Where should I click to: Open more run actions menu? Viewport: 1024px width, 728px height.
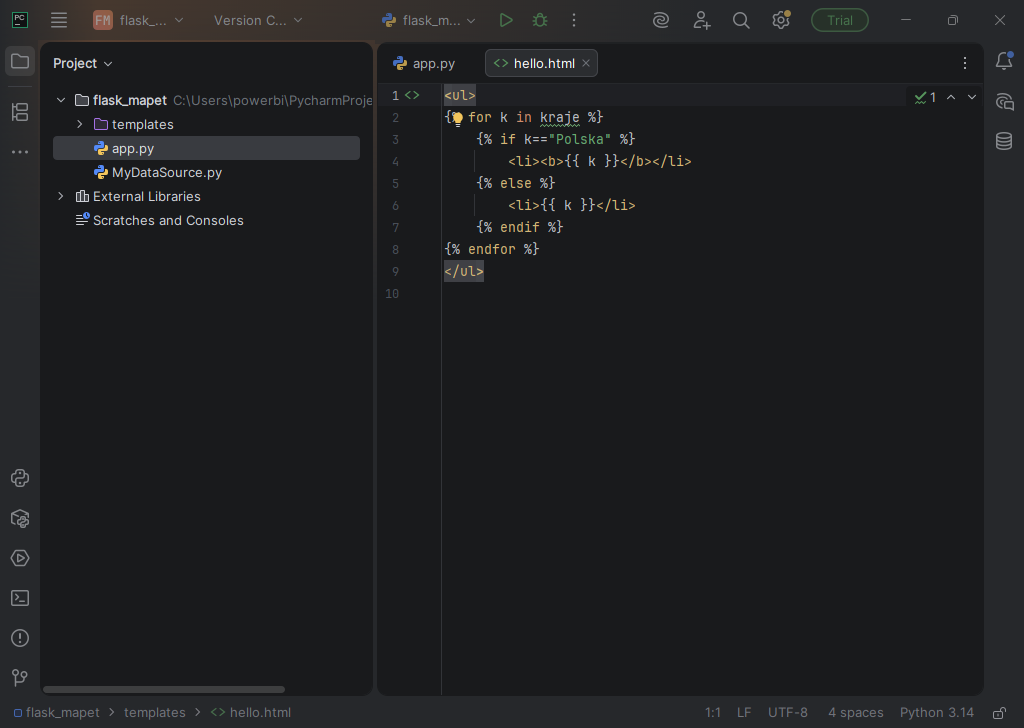click(x=573, y=20)
